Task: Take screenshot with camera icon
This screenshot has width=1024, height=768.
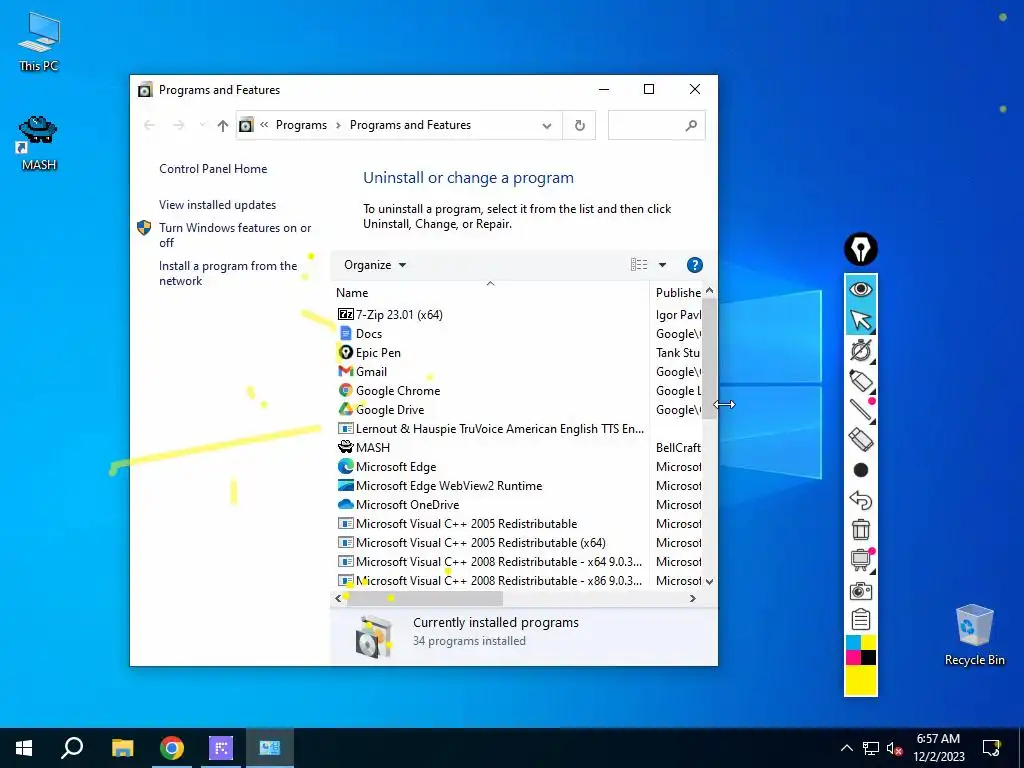Action: 861,591
